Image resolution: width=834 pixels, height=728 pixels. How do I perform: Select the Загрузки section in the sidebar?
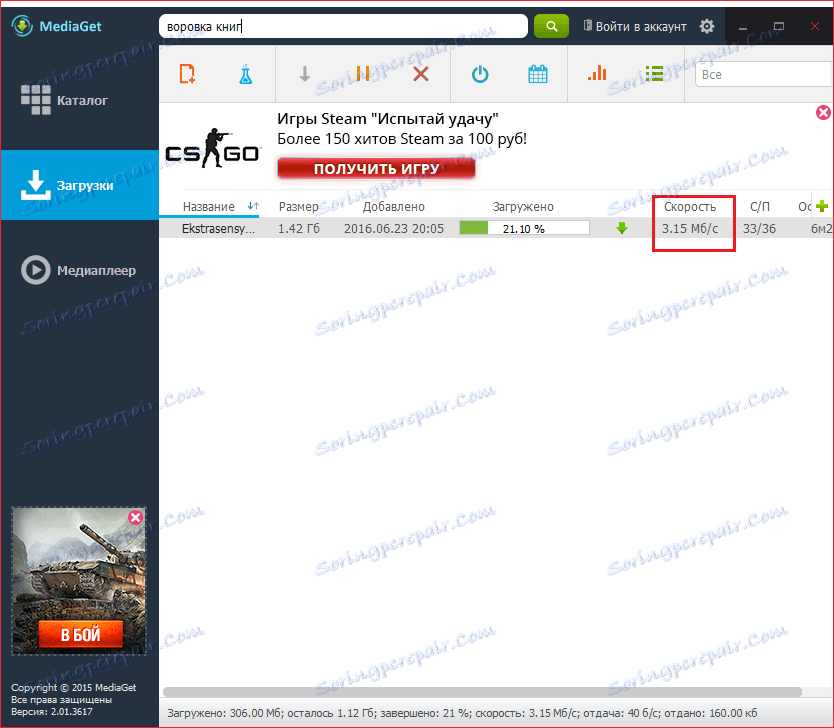(x=78, y=185)
